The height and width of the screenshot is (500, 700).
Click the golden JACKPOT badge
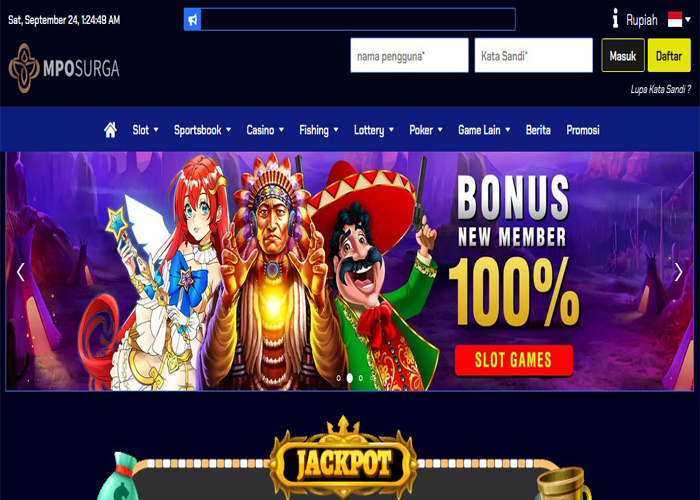pyautogui.click(x=343, y=462)
